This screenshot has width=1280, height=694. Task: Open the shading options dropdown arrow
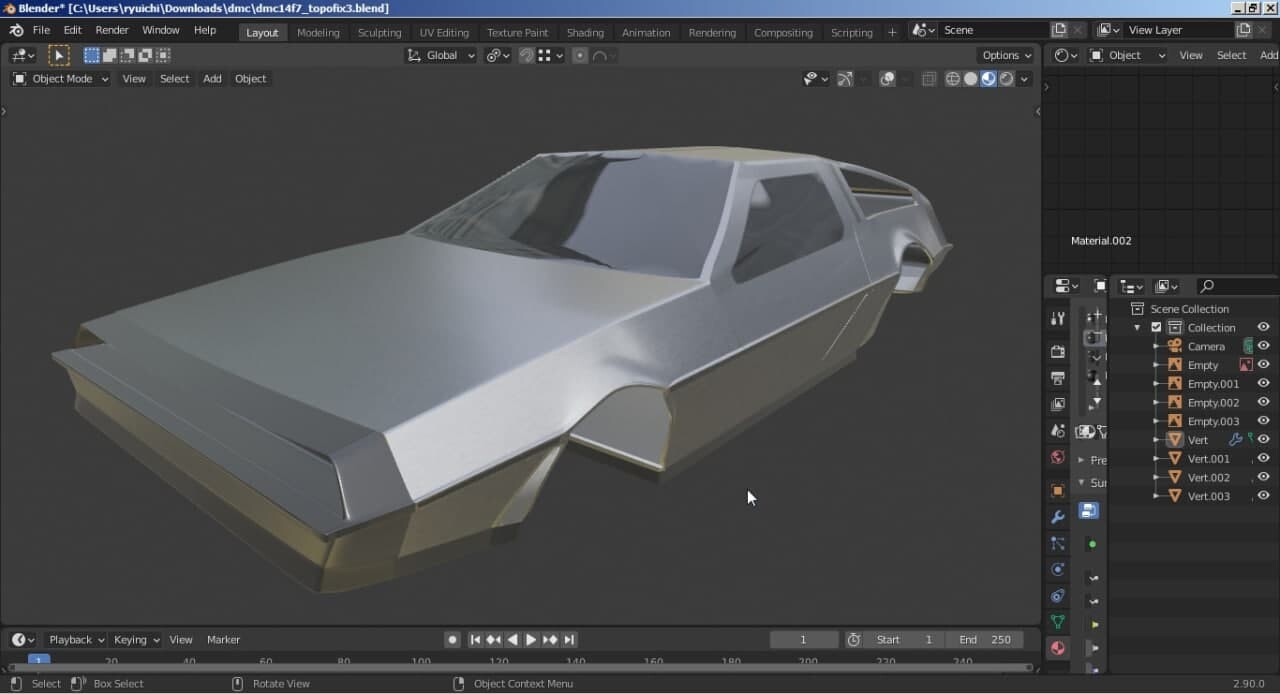[x=1024, y=79]
